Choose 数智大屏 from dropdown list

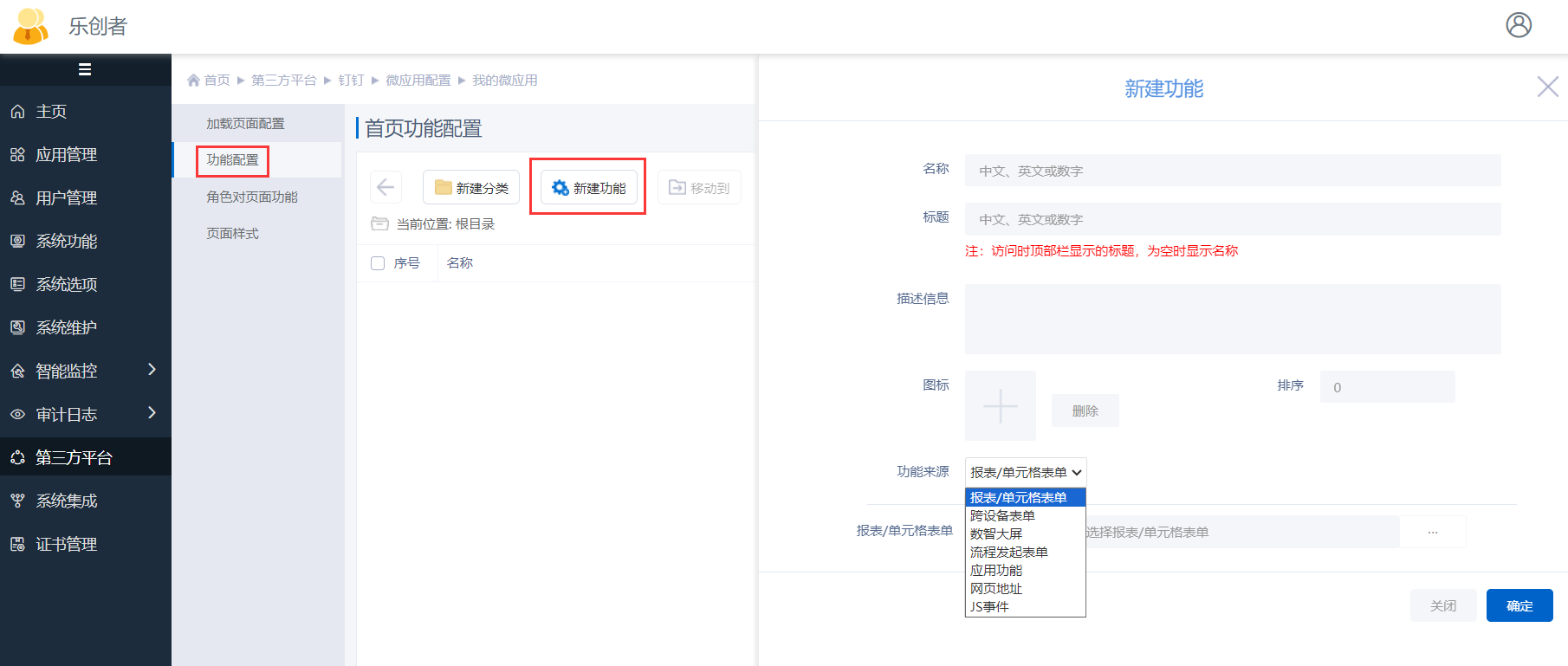pos(996,533)
